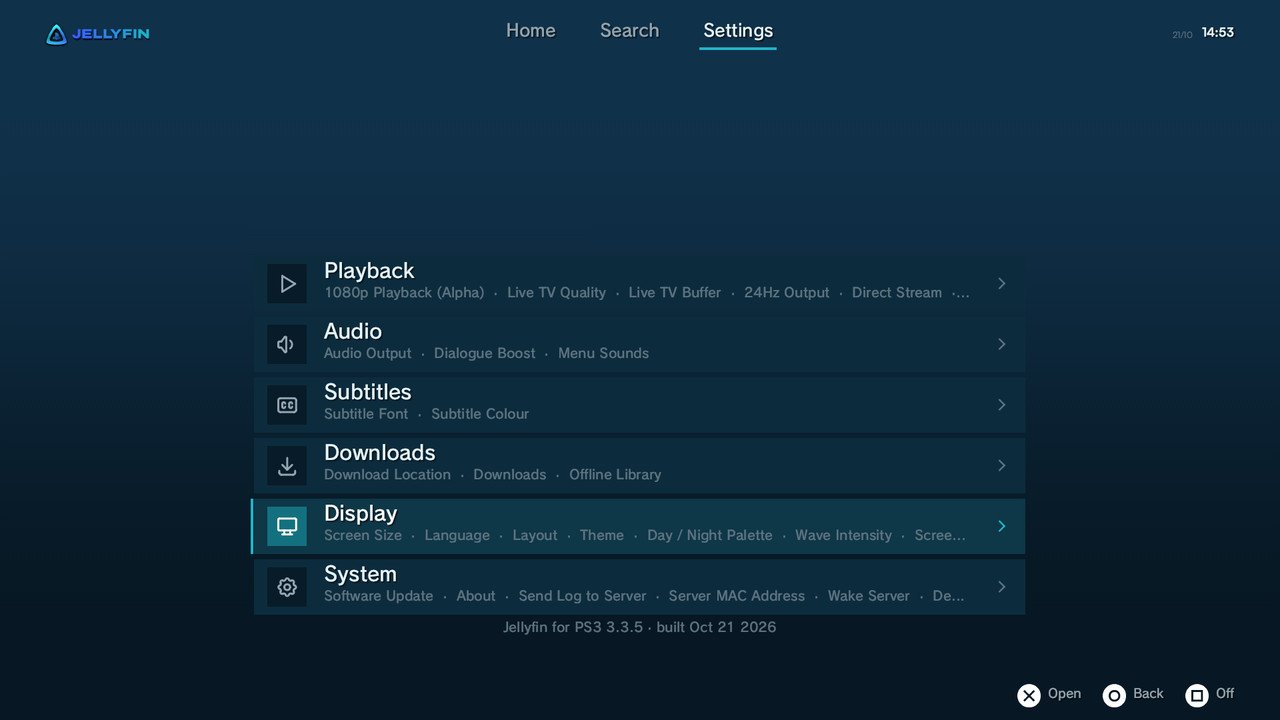Click the Downloads arrow icon
Viewport: 1280px width, 720px height.
(x=287, y=466)
